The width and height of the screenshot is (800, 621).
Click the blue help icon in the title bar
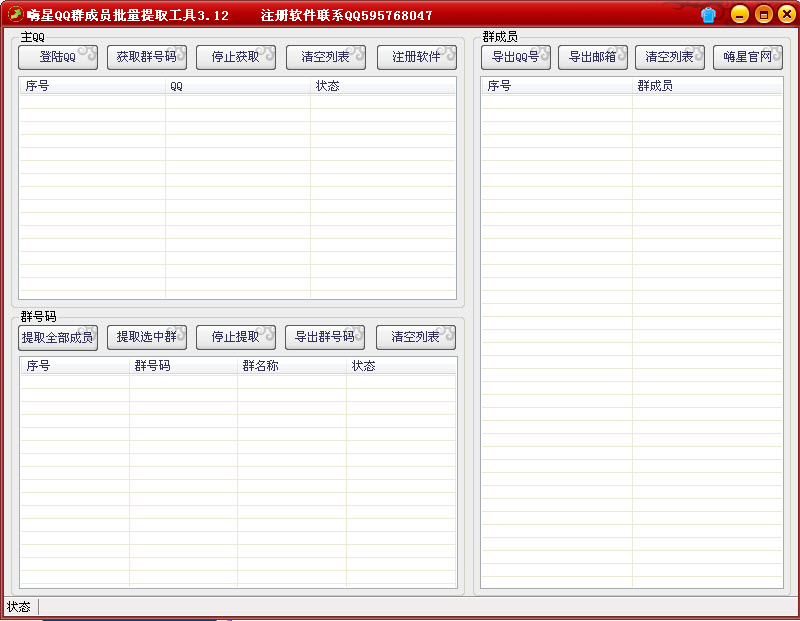[708, 14]
